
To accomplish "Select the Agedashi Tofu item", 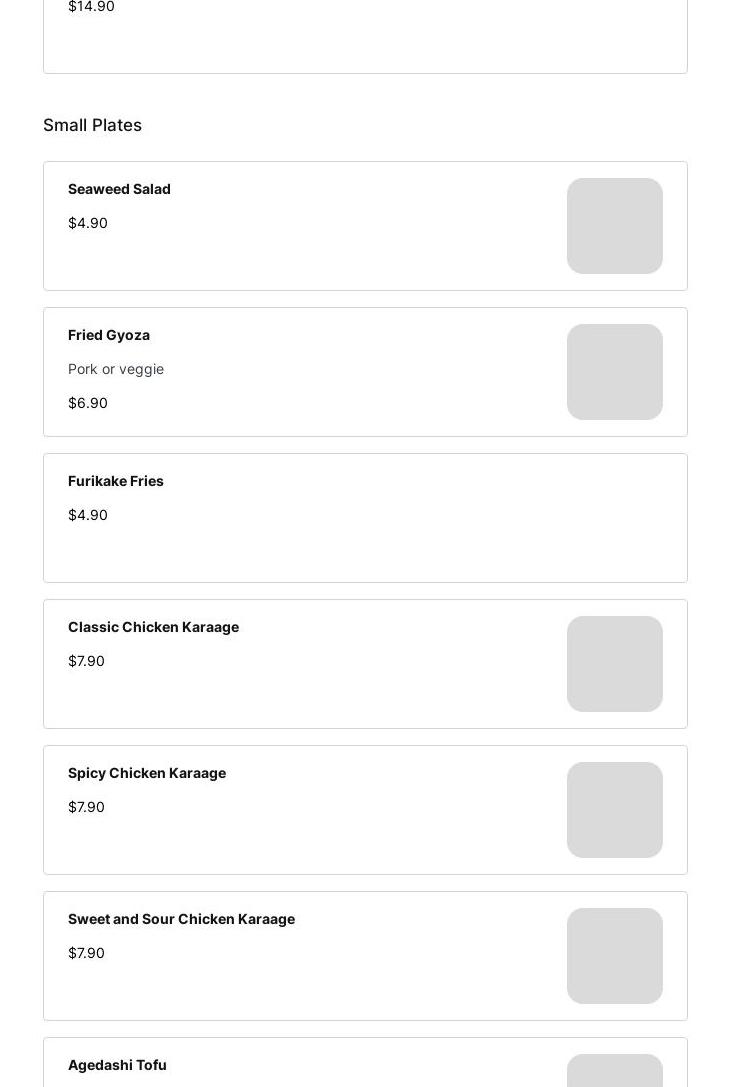I will [x=117, y=1065].
